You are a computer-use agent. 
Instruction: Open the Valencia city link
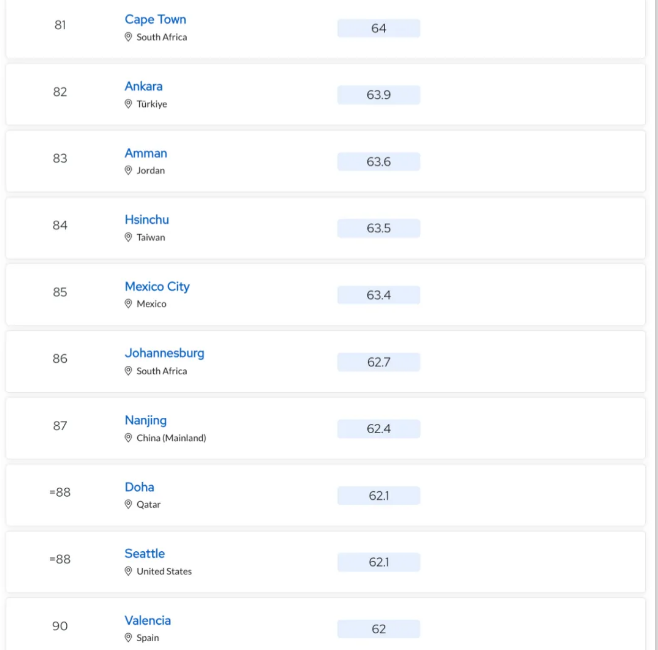[x=148, y=620]
